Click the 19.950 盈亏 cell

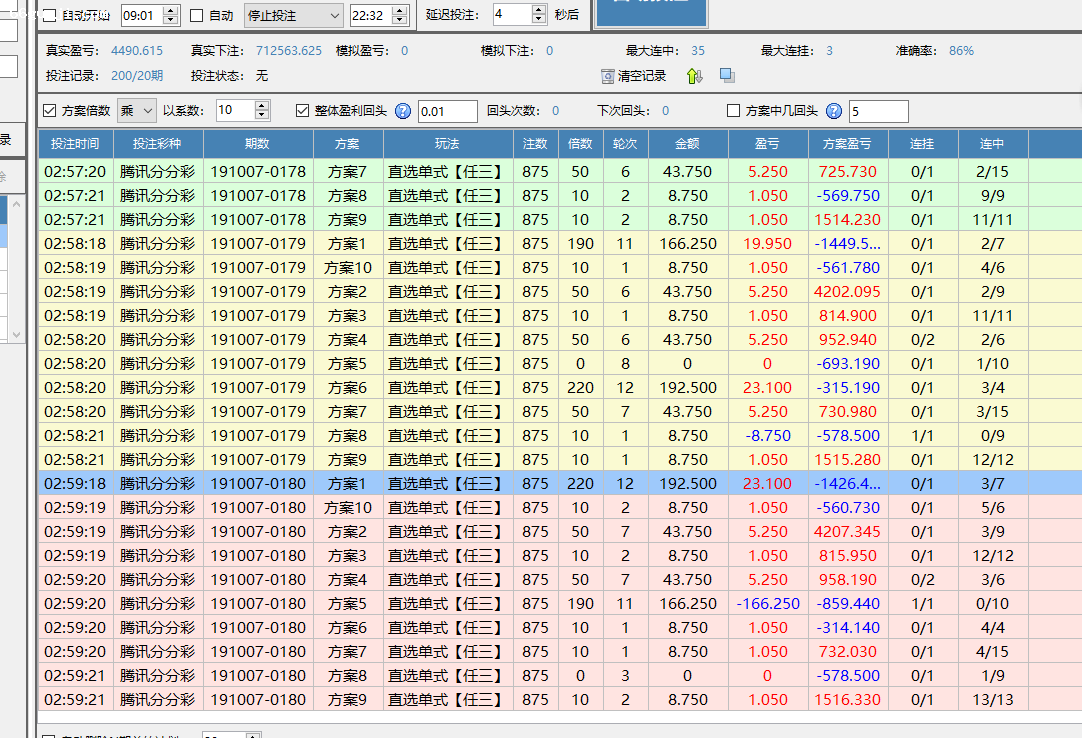coord(768,244)
